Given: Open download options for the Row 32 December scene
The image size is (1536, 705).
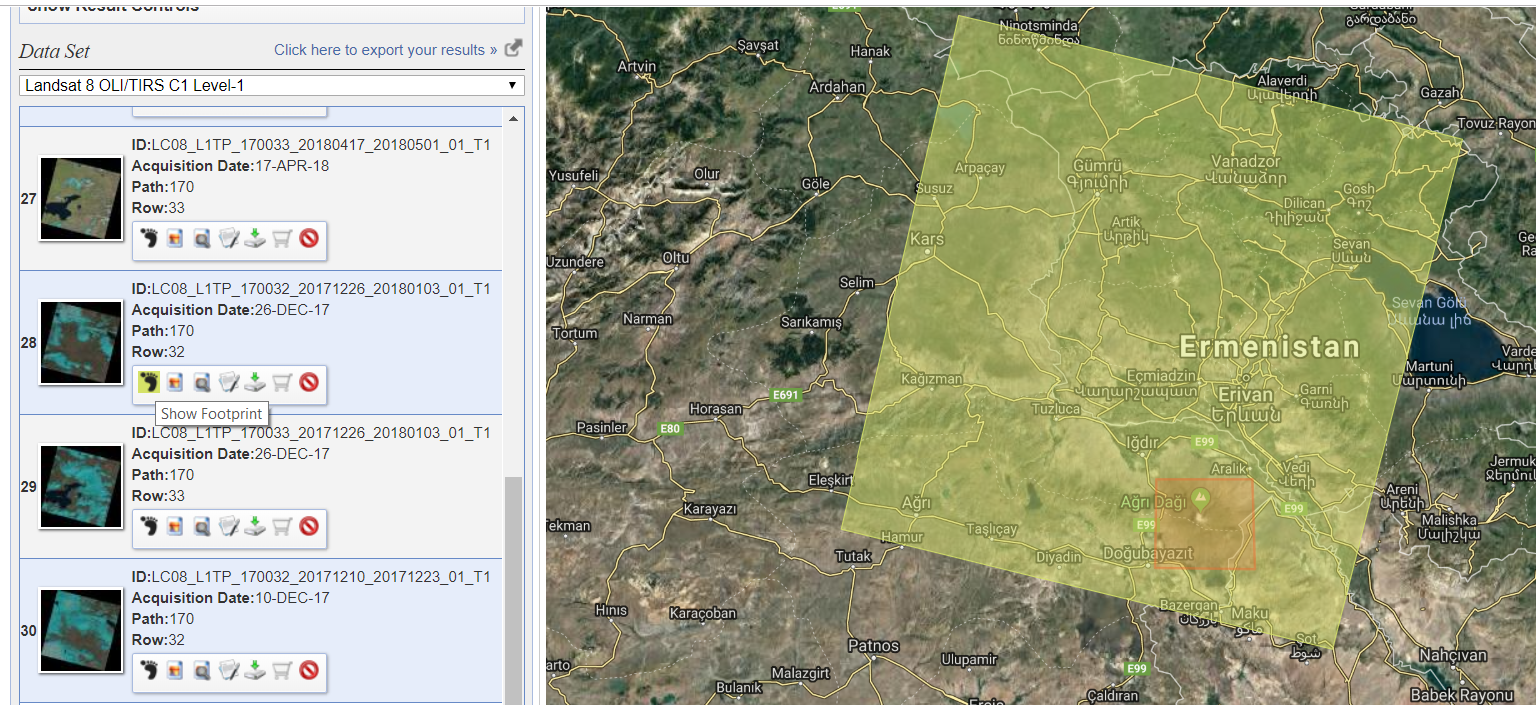Looking at the screenshot, I should 254,384.
